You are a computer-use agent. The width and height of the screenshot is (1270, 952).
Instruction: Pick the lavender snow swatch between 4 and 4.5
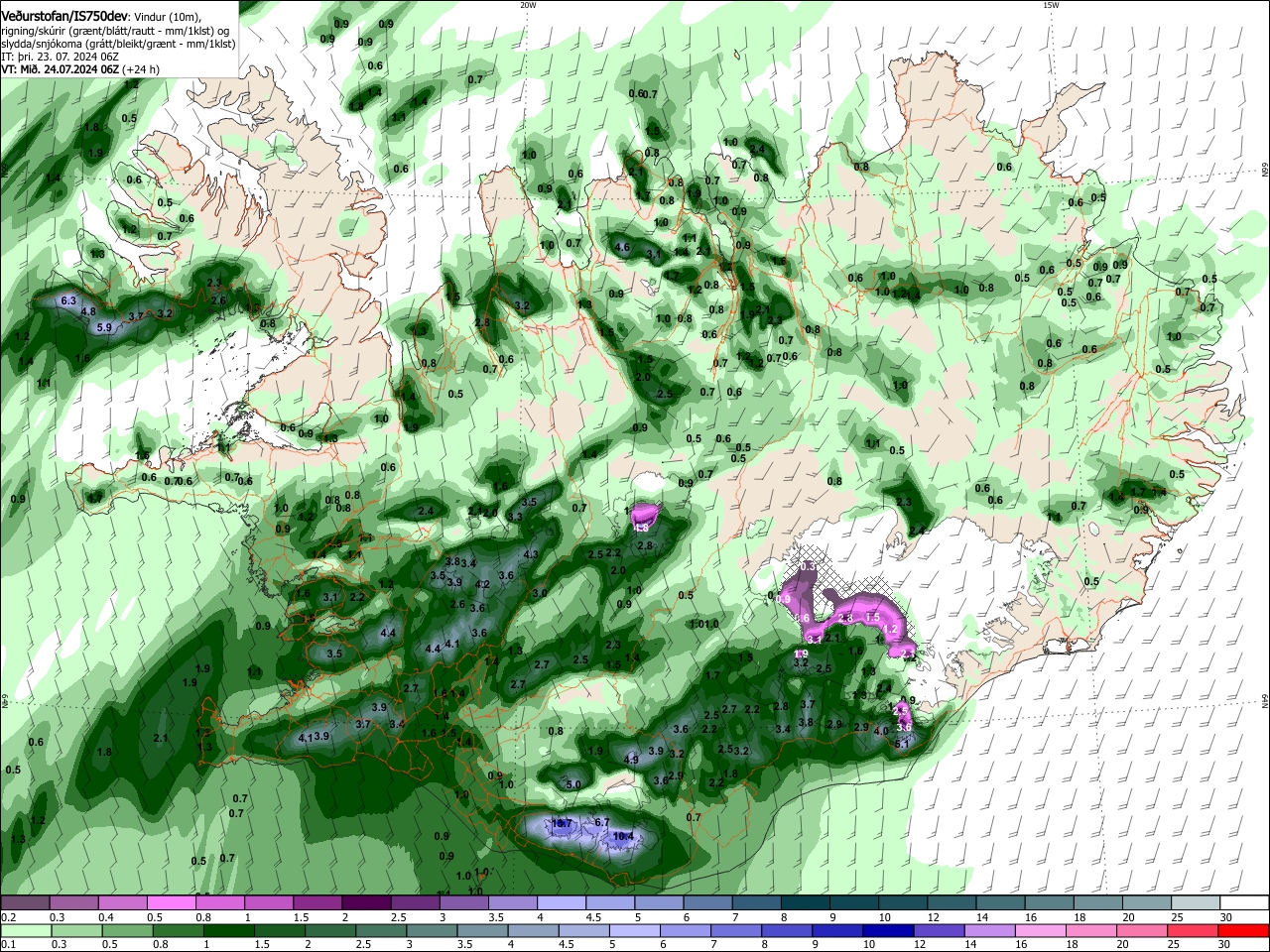click(x=561, y=902)
